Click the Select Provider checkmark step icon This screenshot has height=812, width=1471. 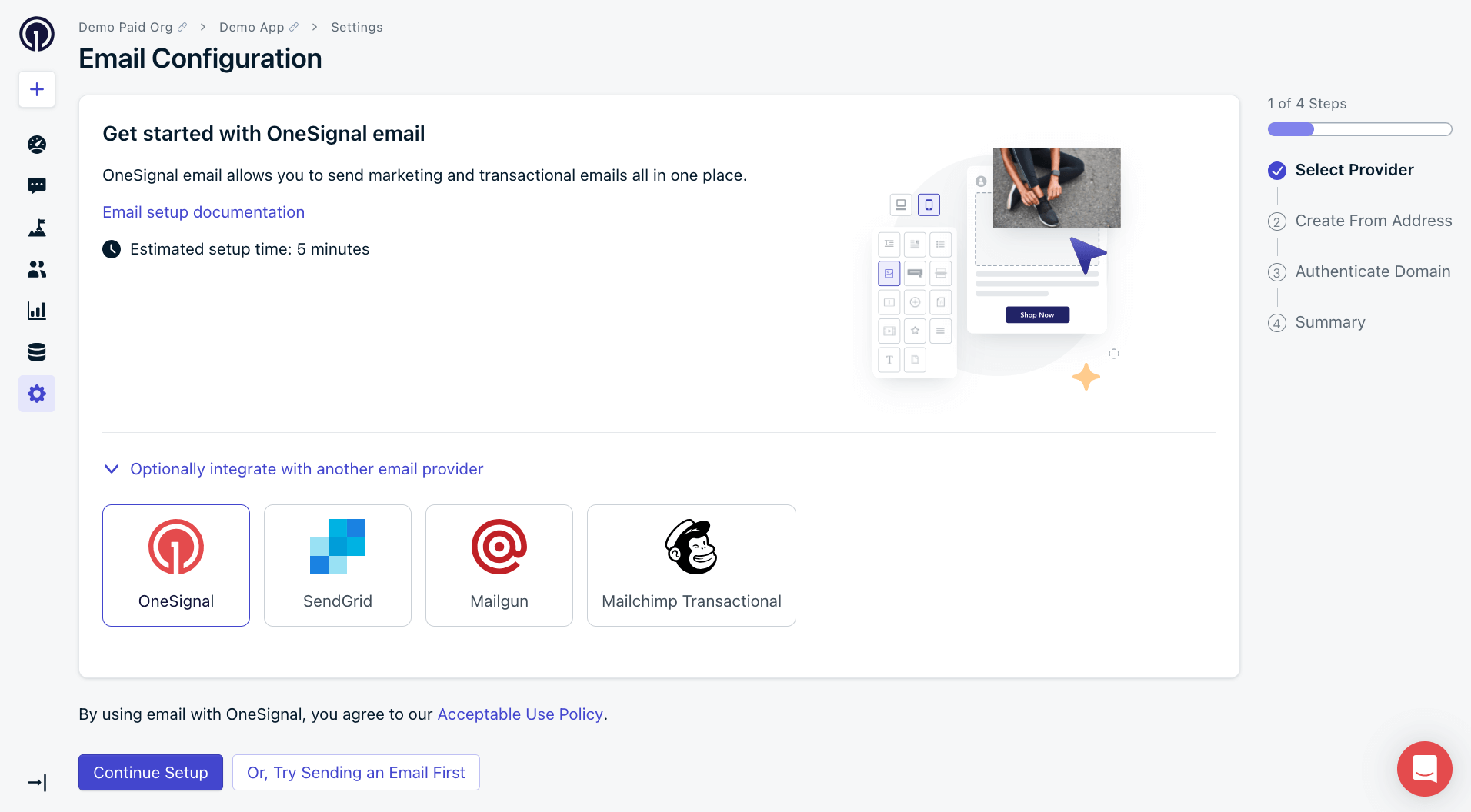click(1277, 171)
